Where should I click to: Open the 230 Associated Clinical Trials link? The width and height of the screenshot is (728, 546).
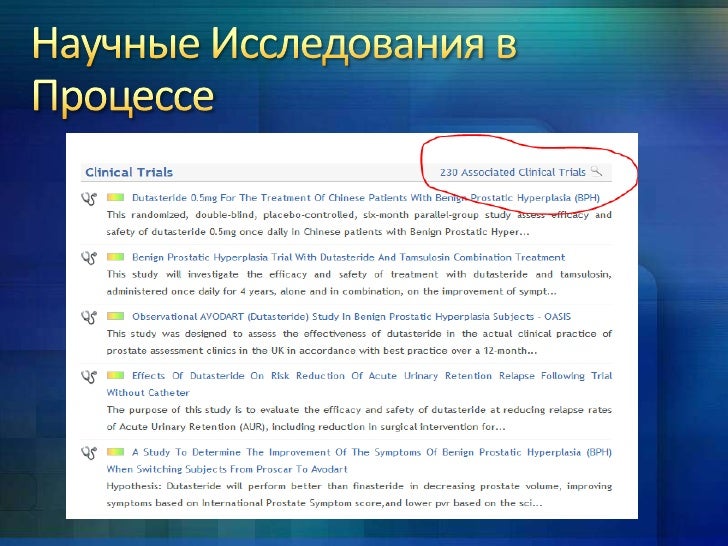pyautogui.click(x=513, y=172)
